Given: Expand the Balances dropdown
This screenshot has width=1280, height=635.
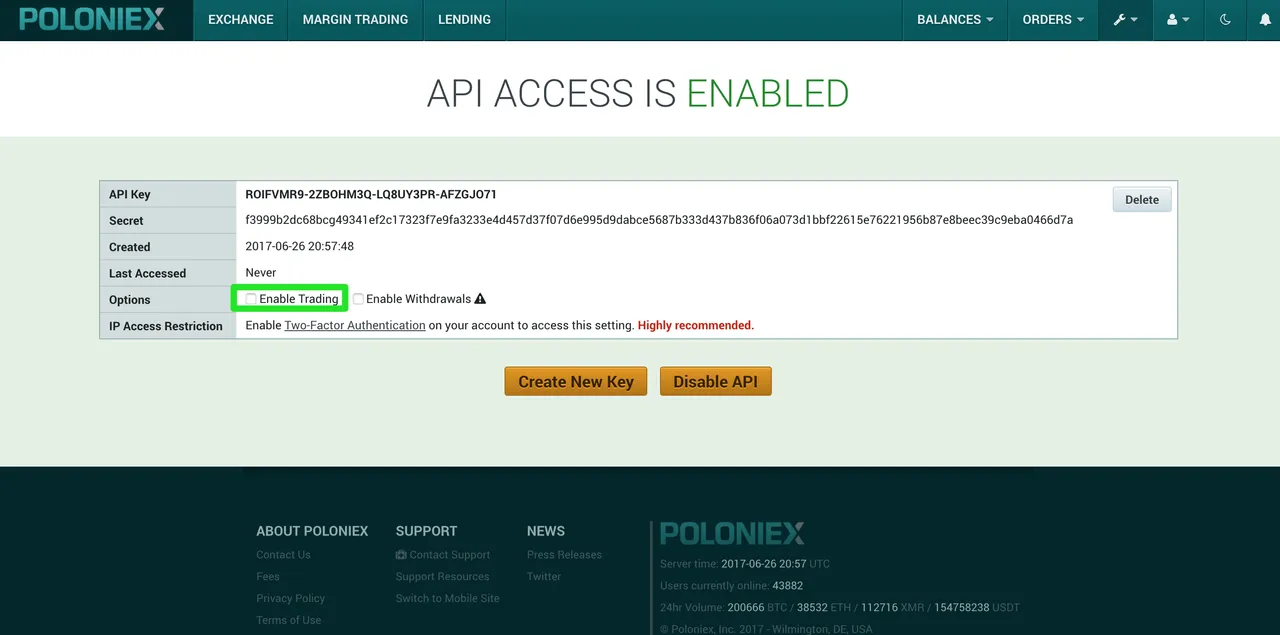Looking at the screenshot, I should pyautogui.click(x=955, y=20).
